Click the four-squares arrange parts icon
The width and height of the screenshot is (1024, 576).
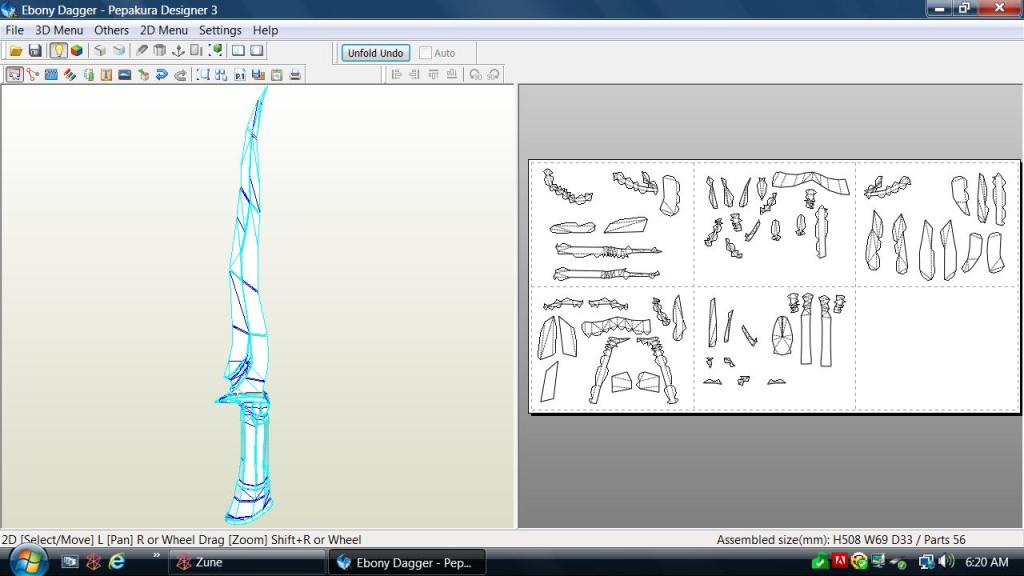point(221,74)
